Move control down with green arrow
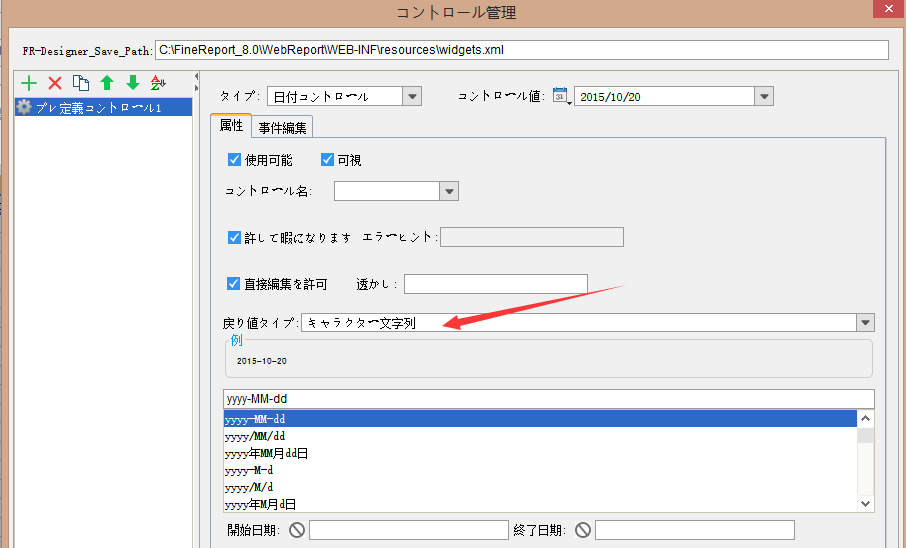Image resolution: width=906 pixels, height=548 pixels. pyautogui.click(x=133, y=83)
